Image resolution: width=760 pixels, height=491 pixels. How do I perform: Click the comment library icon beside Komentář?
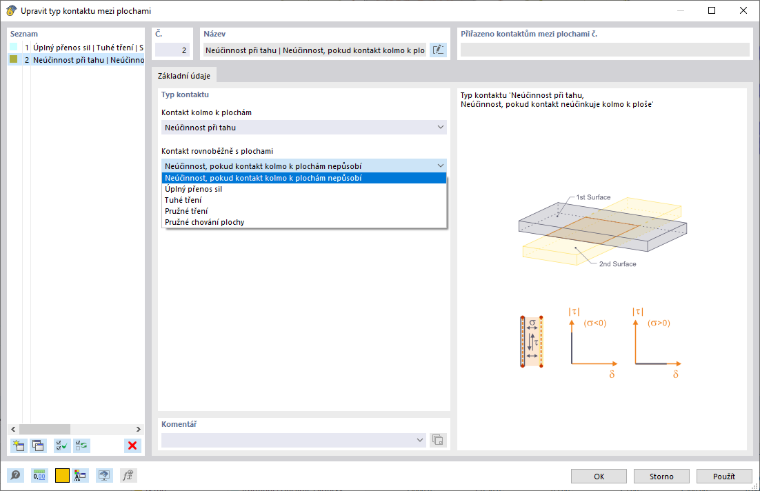(438, 440)
